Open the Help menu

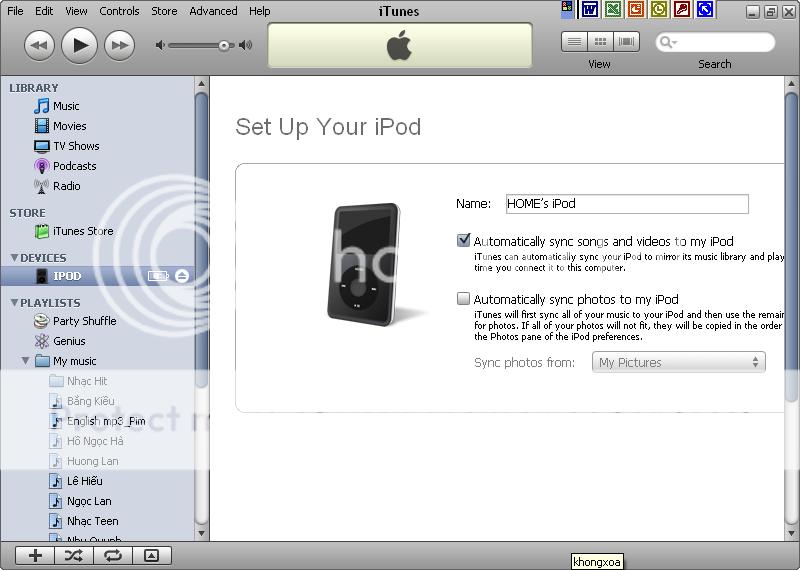pos(260,11)
